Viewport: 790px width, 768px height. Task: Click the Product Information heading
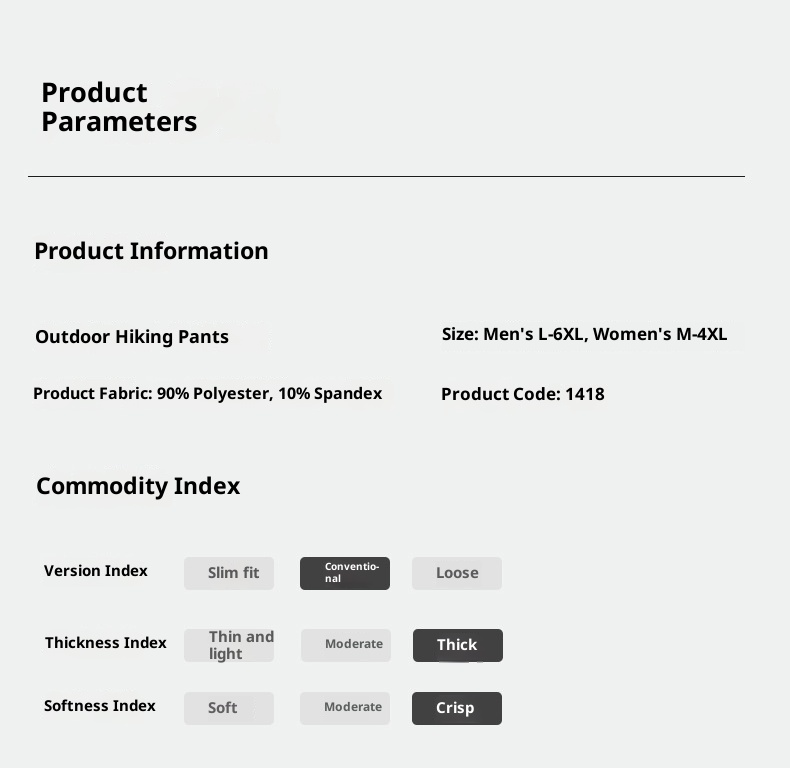(x=151, y=251)
